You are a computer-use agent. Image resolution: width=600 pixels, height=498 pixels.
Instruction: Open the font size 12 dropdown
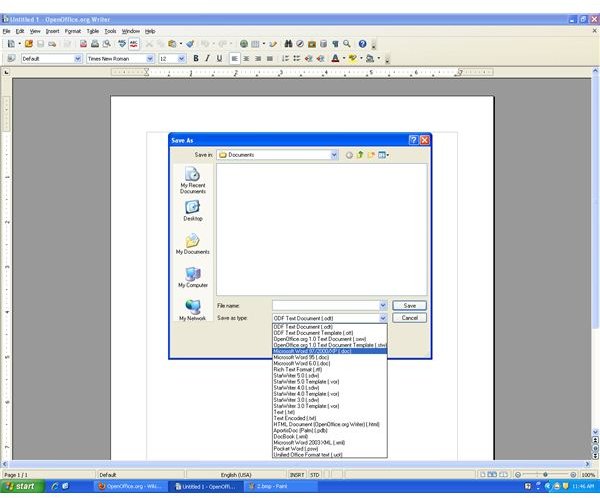click(x=182, y=59)
